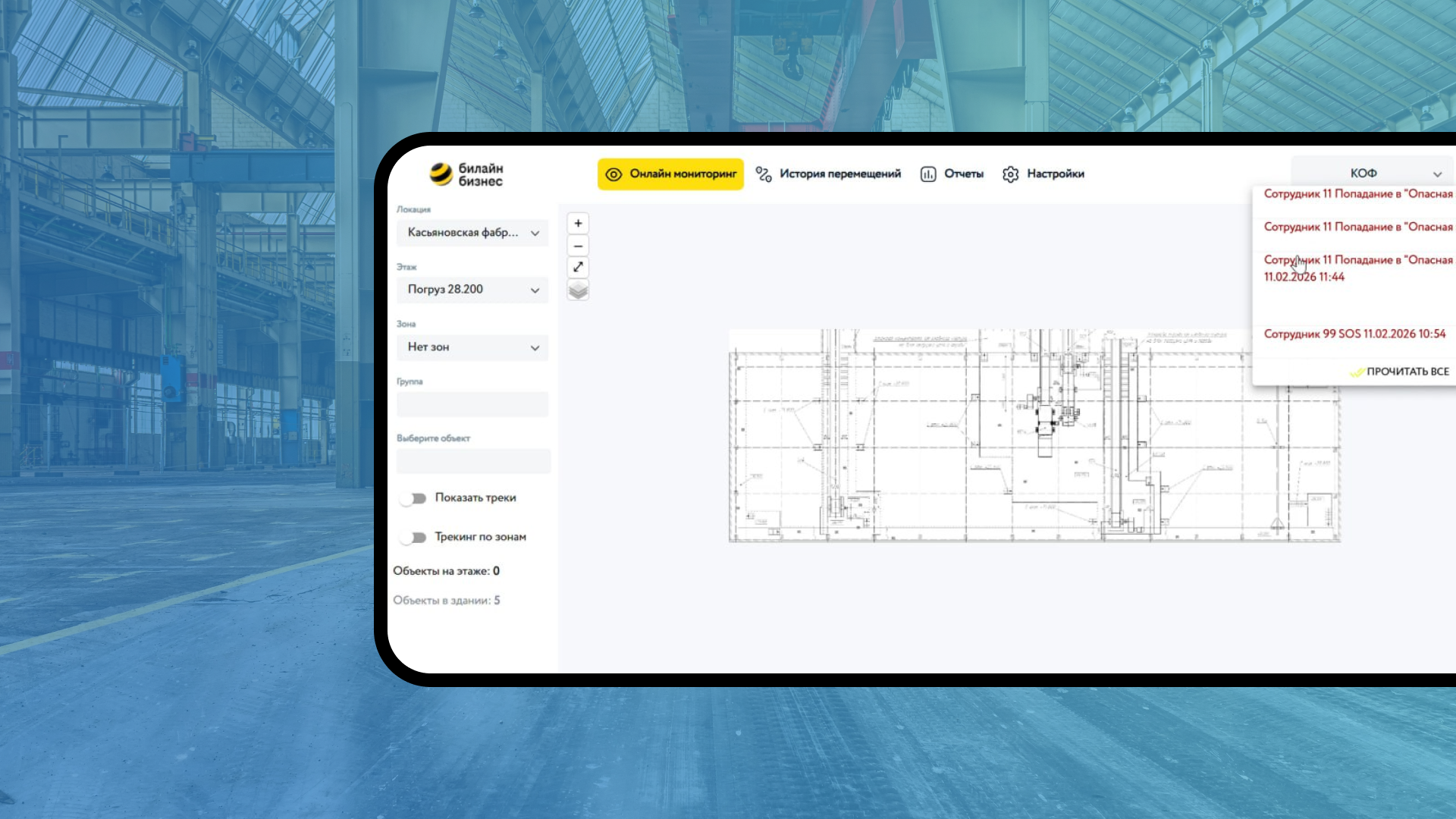
Task: Enable the Трекинг по зонам toggle
Action: pos(413,538)
